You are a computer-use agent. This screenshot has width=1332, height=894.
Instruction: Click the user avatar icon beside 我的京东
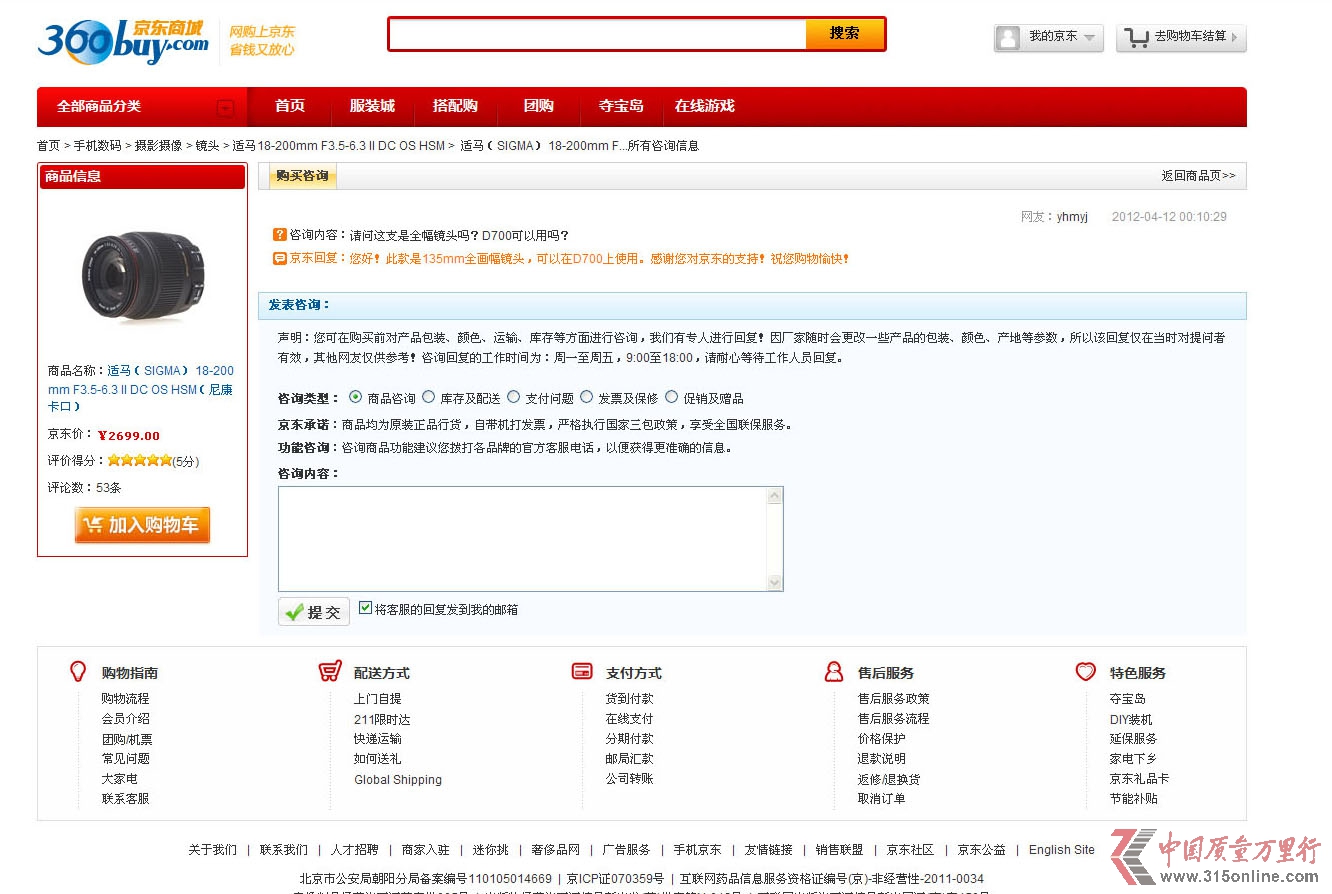point(1009,38)
